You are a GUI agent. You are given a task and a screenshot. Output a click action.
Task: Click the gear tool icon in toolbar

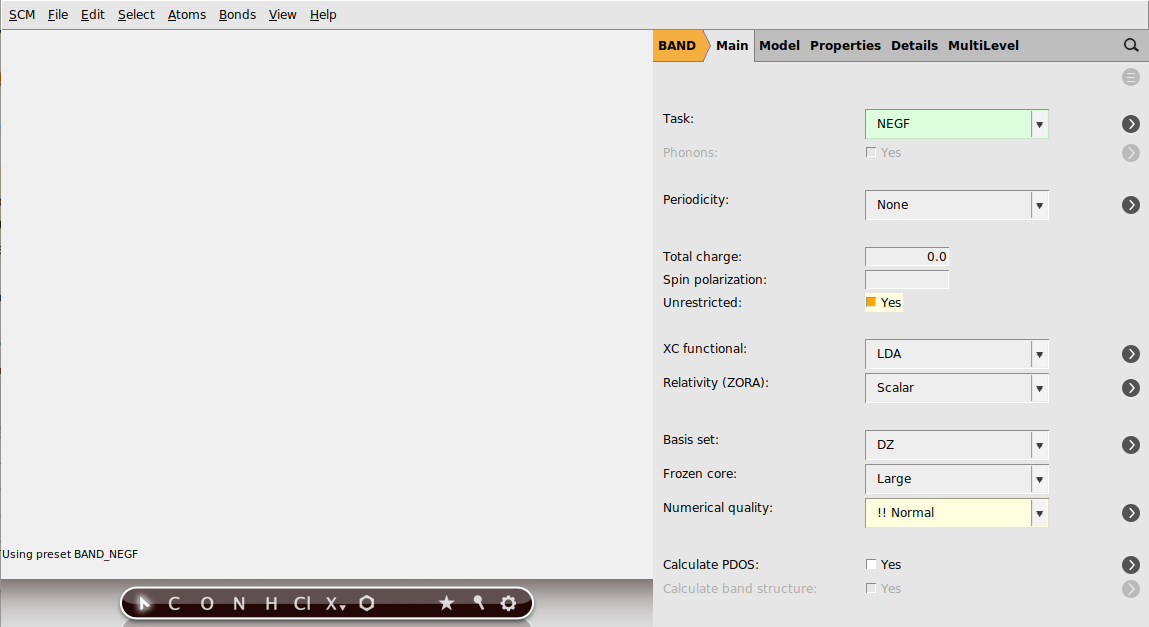pyautogui.click(x=508, y=603)
